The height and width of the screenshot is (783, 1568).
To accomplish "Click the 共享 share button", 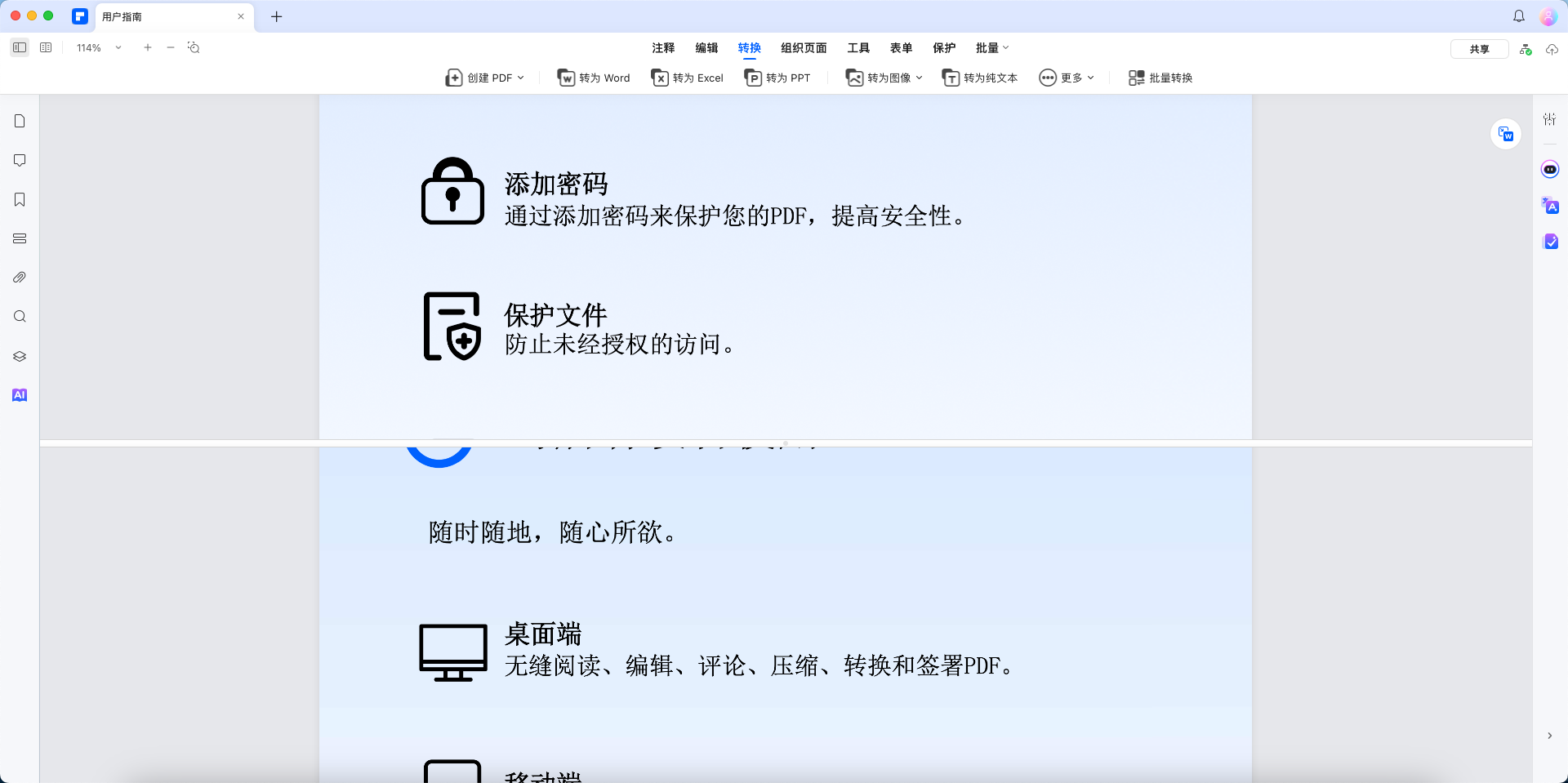I will click(x=1479, y=48).
